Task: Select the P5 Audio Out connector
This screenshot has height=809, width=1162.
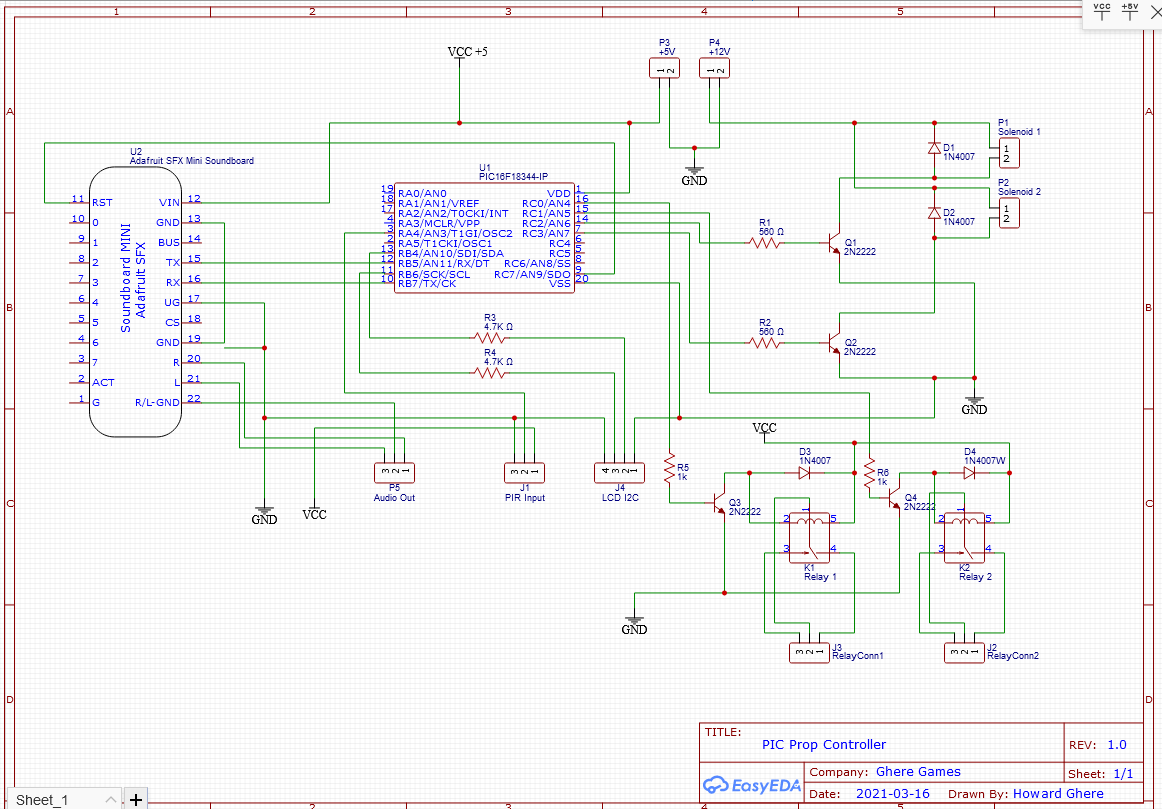Action: point(394,472)
